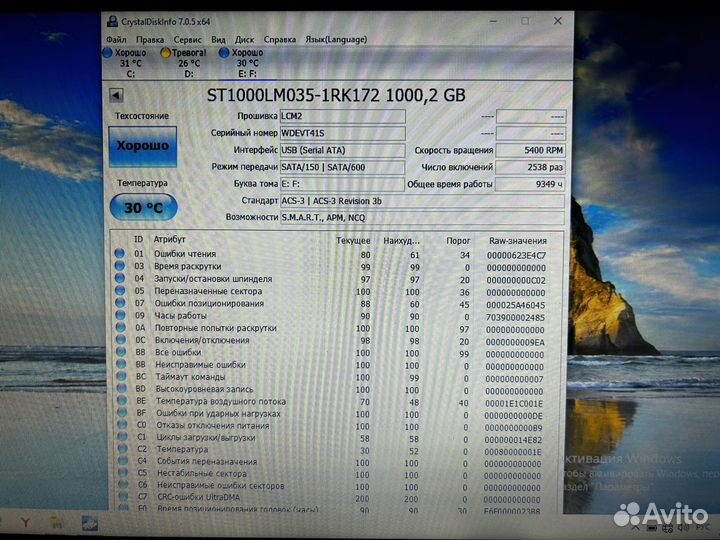This screenshot has height=540, width=720.
Task: Click status icon for Повторные попытки раскрутки
Action: pyautogui.click(x=121, y=327)
